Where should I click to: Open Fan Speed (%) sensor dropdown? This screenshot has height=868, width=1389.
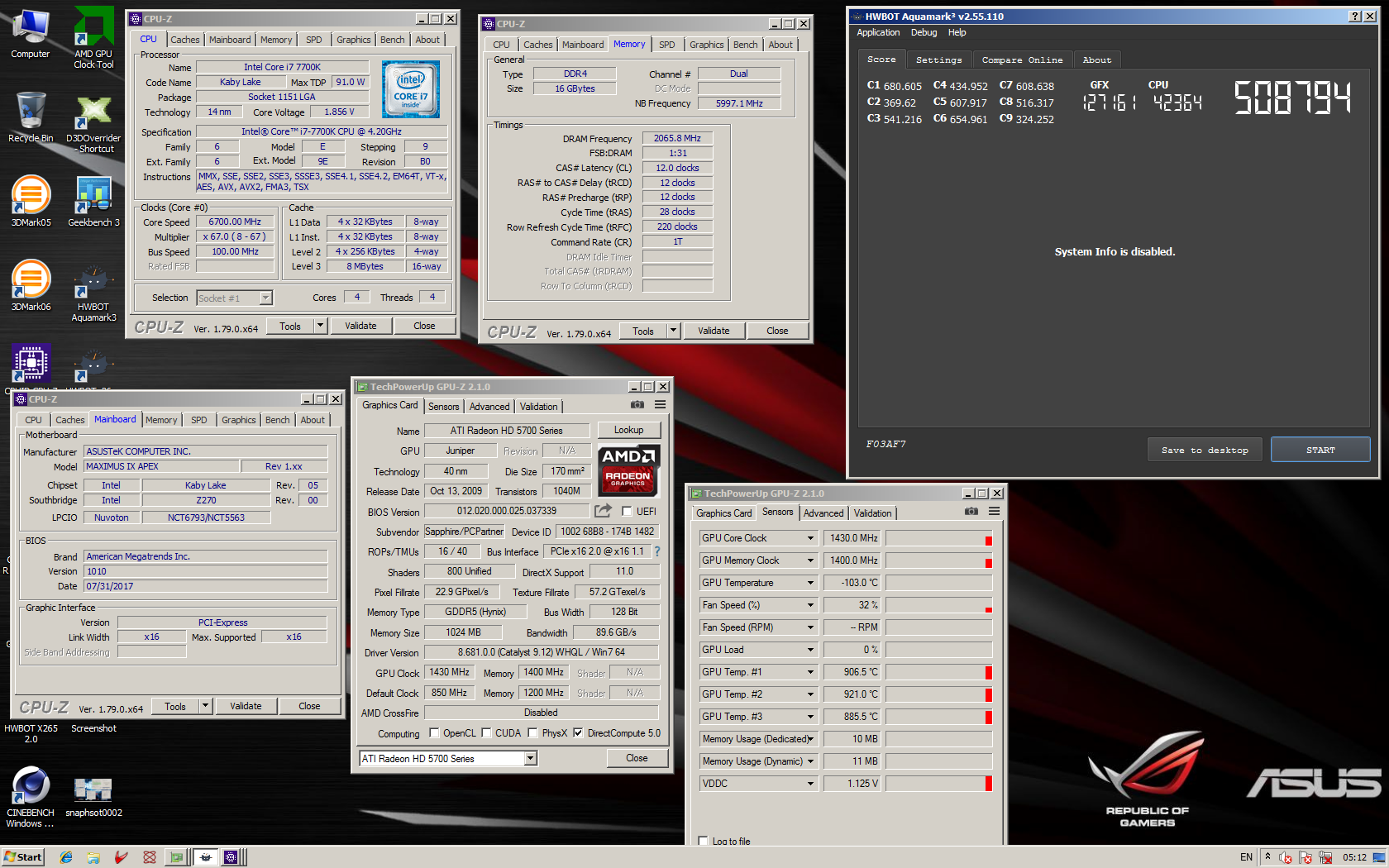click(810, 605)
